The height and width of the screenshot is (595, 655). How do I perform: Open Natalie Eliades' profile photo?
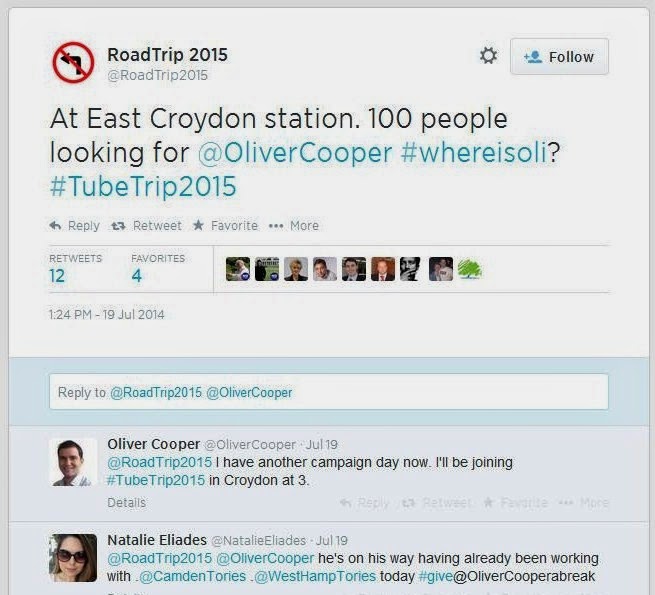click(73, 557)
